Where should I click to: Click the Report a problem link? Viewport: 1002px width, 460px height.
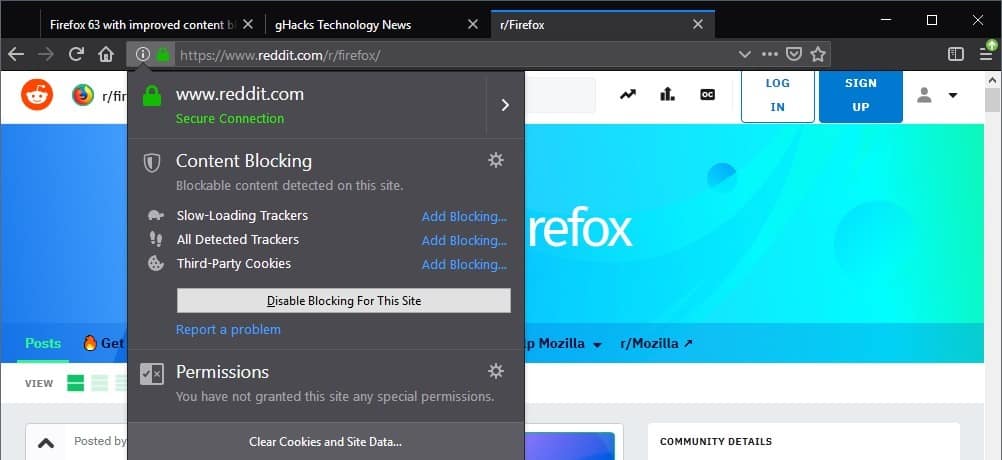click(x=228, y=330)
